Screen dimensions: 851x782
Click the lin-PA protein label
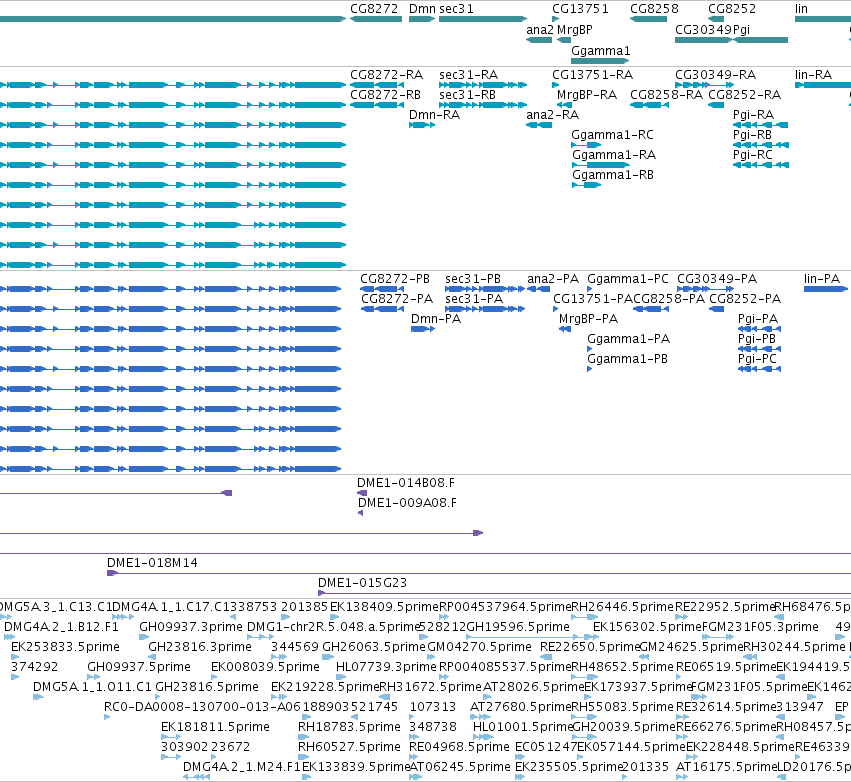click(x=822, y=278)
